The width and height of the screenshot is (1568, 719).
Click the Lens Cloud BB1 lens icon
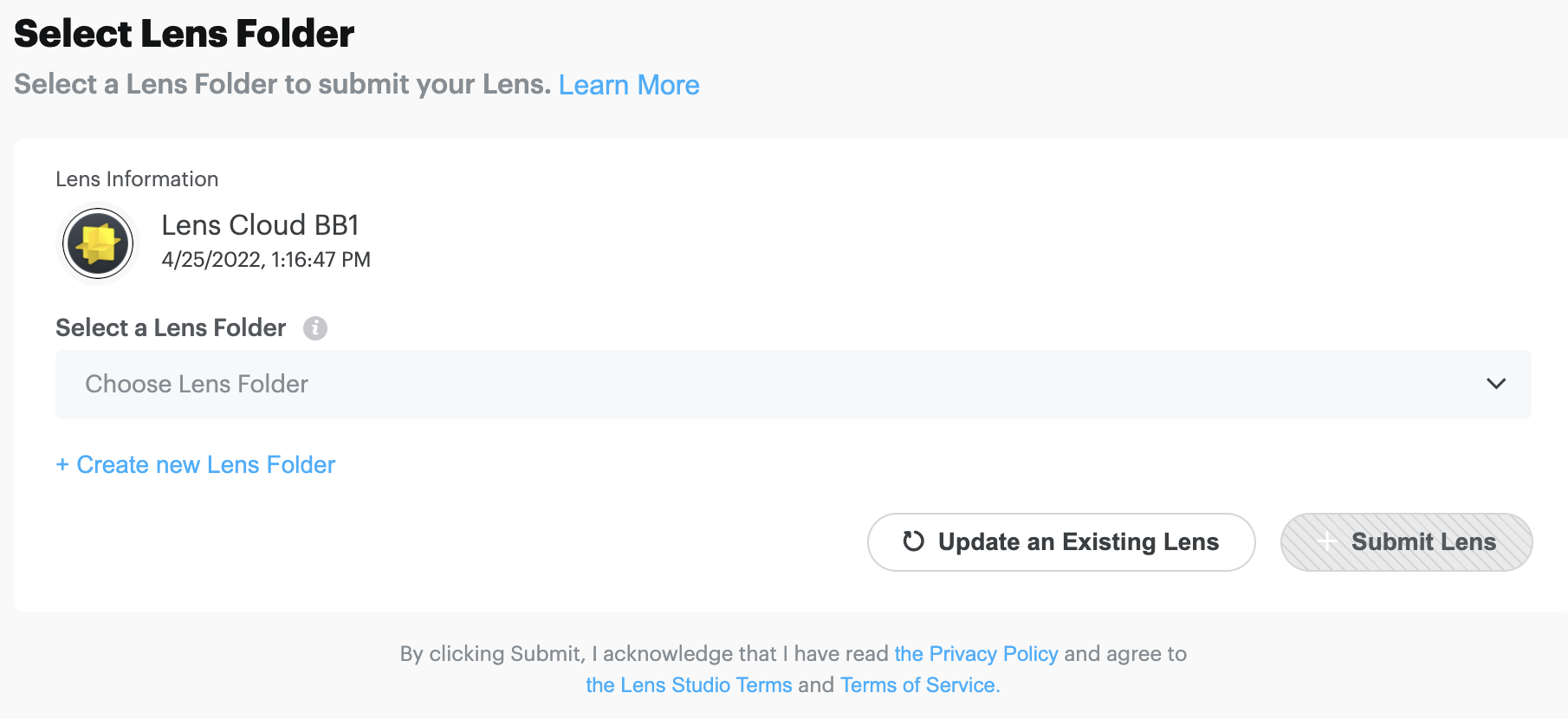pyautogui.click(x=98, y=244)
